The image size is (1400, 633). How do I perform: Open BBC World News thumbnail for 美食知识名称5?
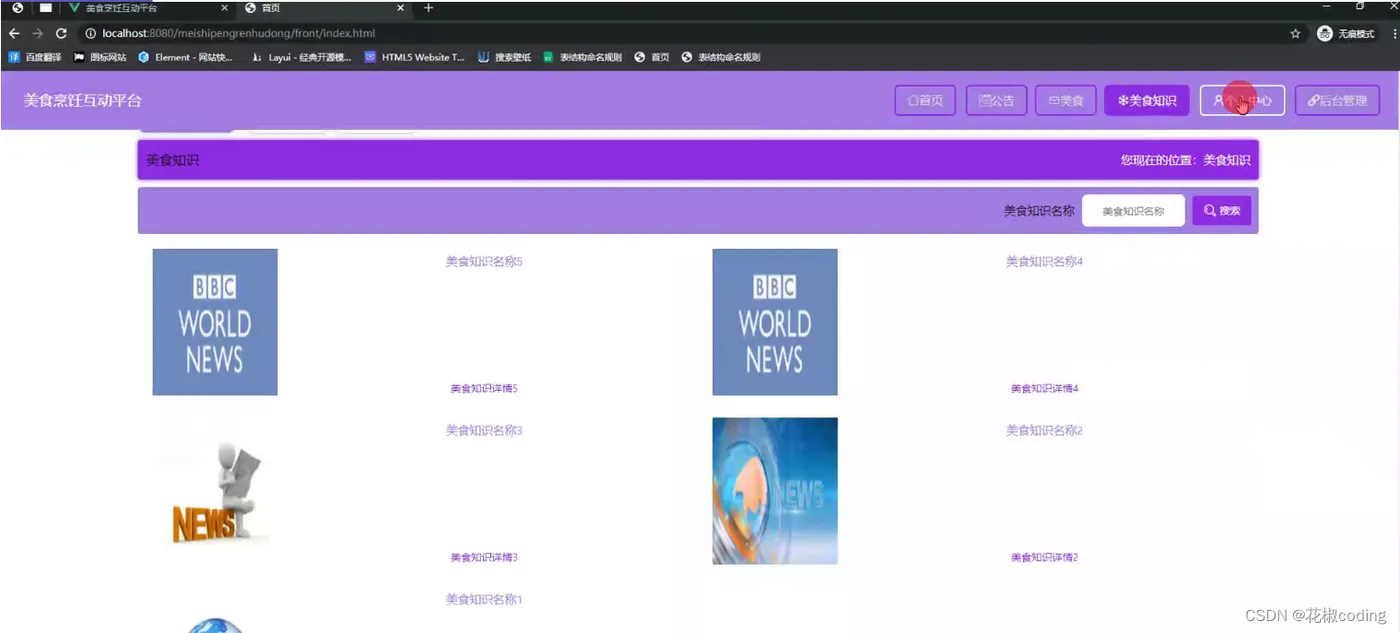tap(215, 322)
